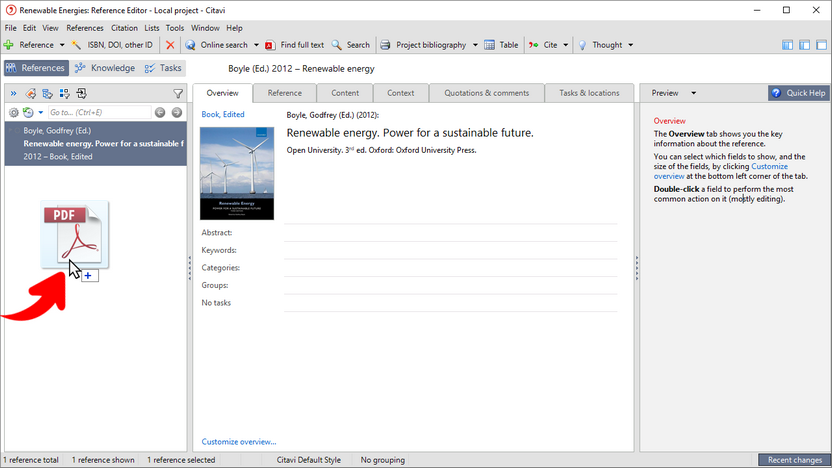Image resolution: width=832 pixels, height=468 pixels.
Task: Click the Keywords field line
Action: [x=450, y=250]
